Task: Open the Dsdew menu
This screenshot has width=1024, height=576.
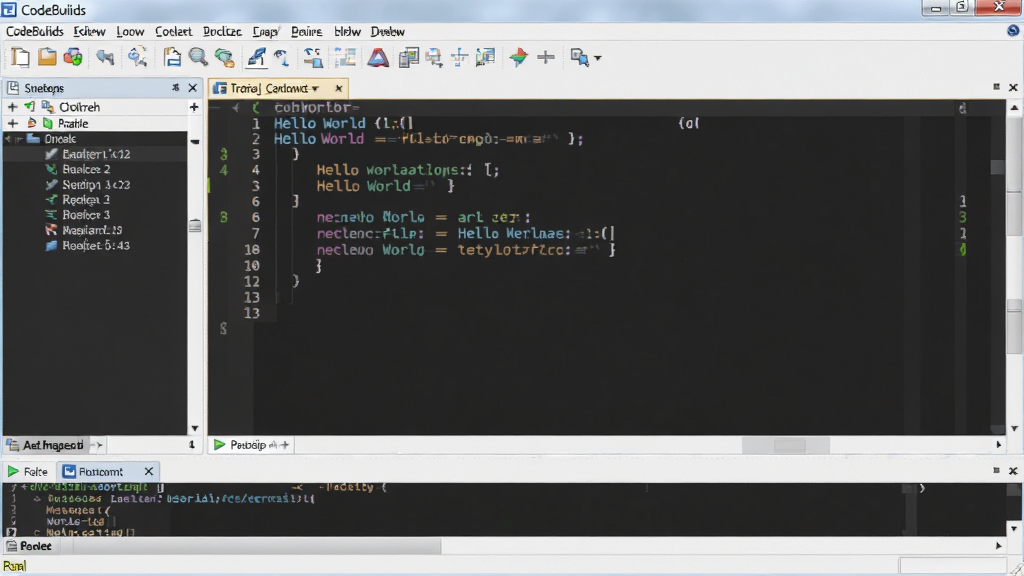Action: pos(387,31)
